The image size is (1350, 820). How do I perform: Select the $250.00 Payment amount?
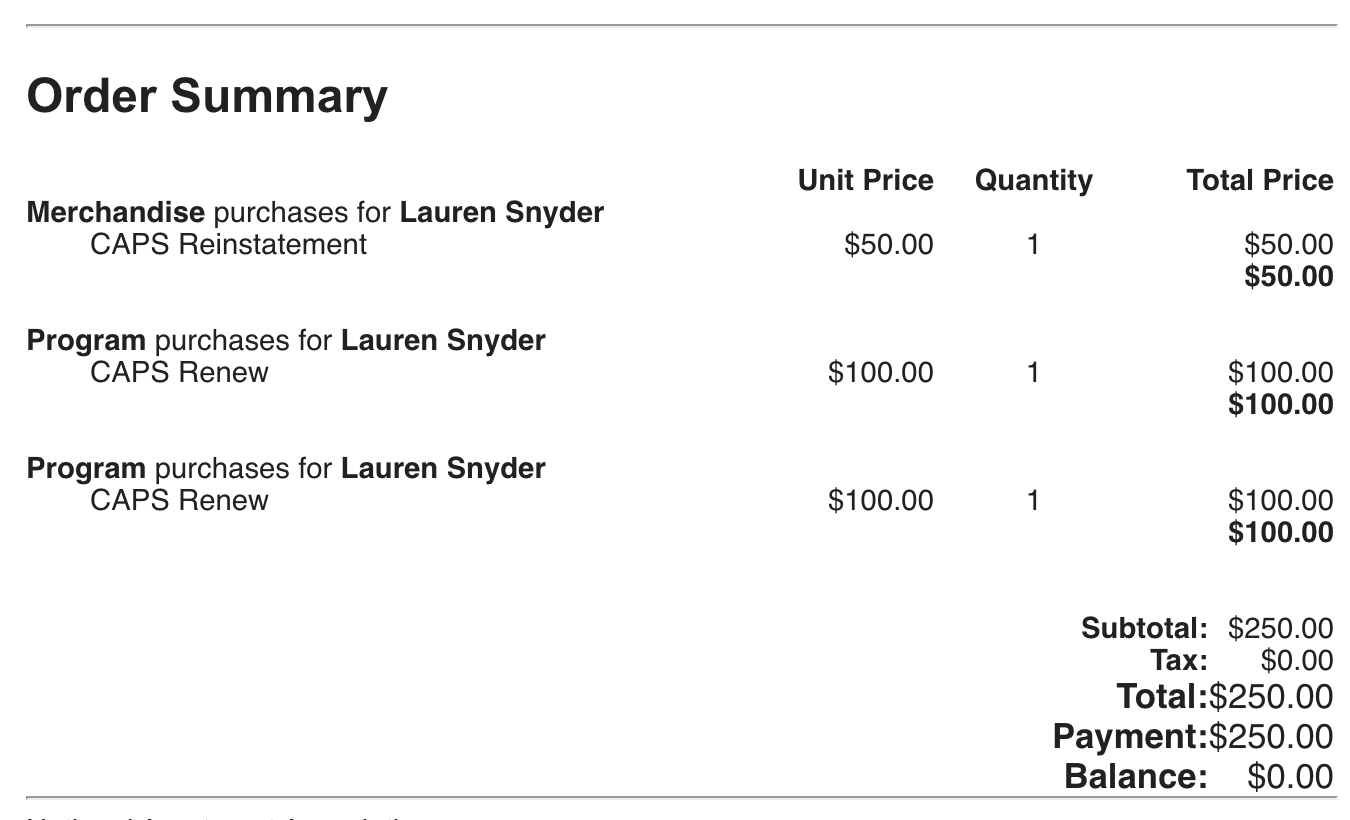[x=1271, y=736]
